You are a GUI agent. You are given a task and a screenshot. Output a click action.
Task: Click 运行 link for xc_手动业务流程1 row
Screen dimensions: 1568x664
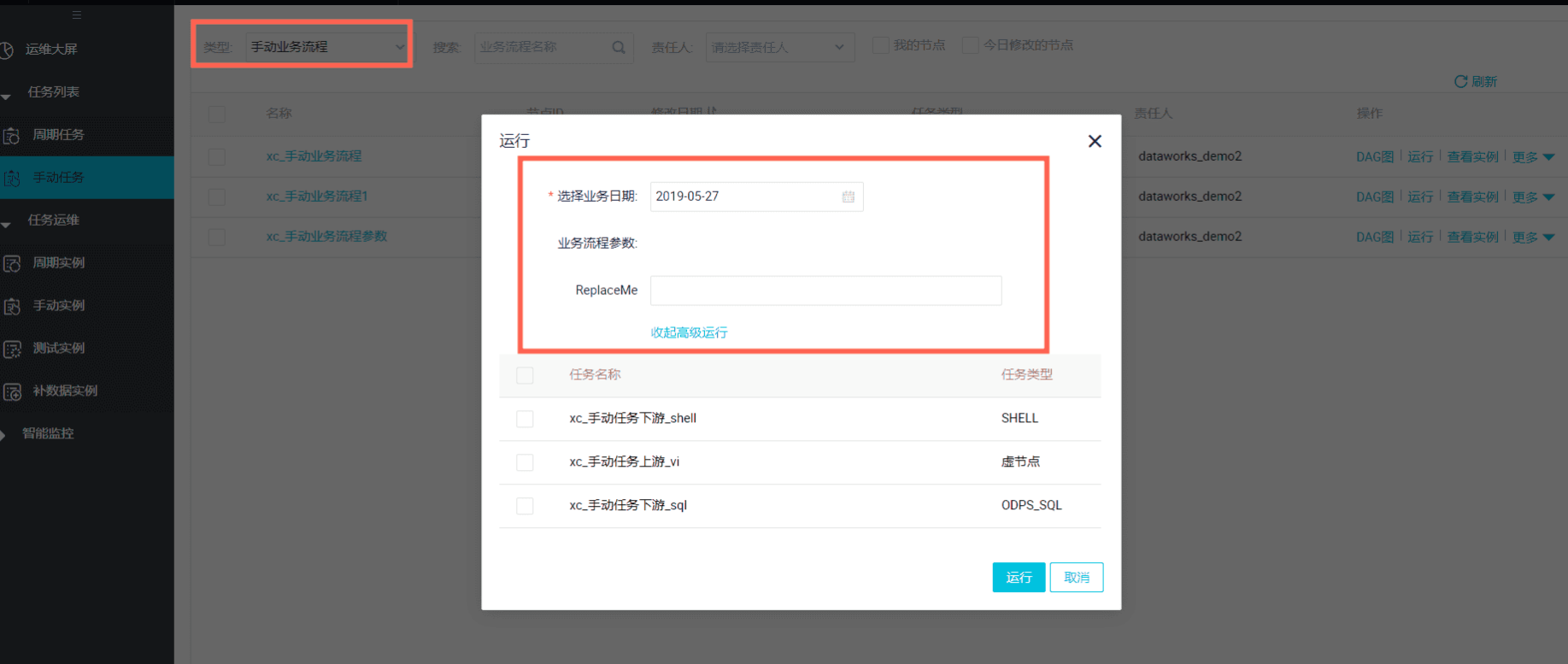(1420, 197)
